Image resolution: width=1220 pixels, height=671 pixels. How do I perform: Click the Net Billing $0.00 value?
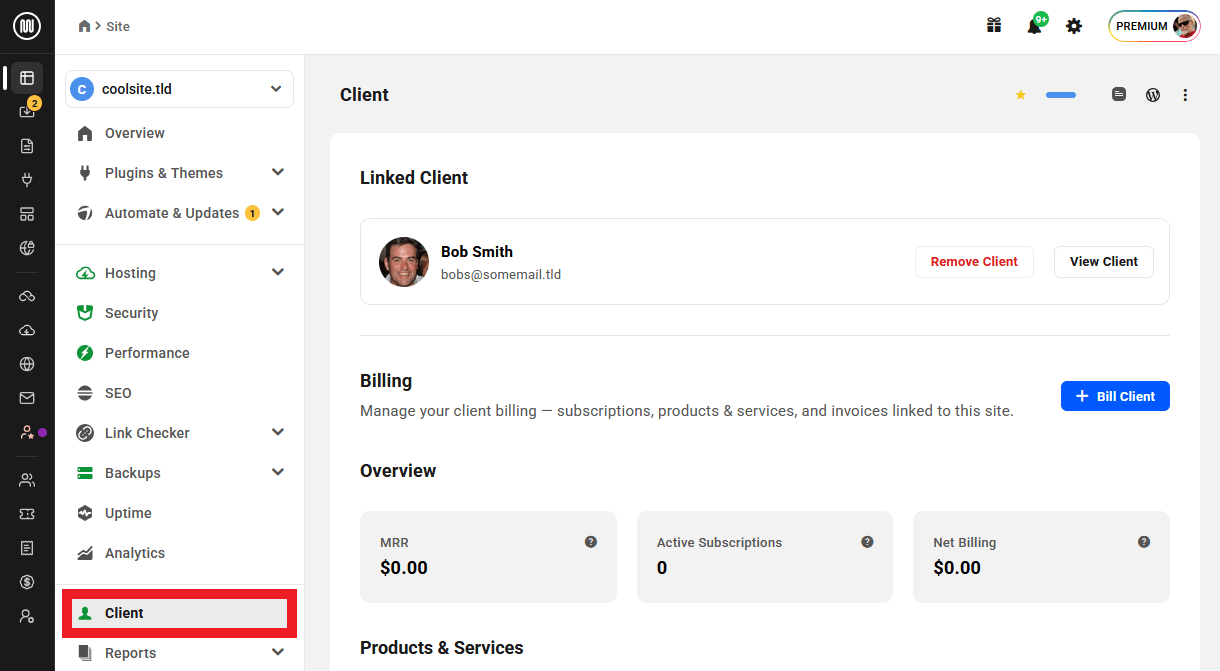click(957, 568)
